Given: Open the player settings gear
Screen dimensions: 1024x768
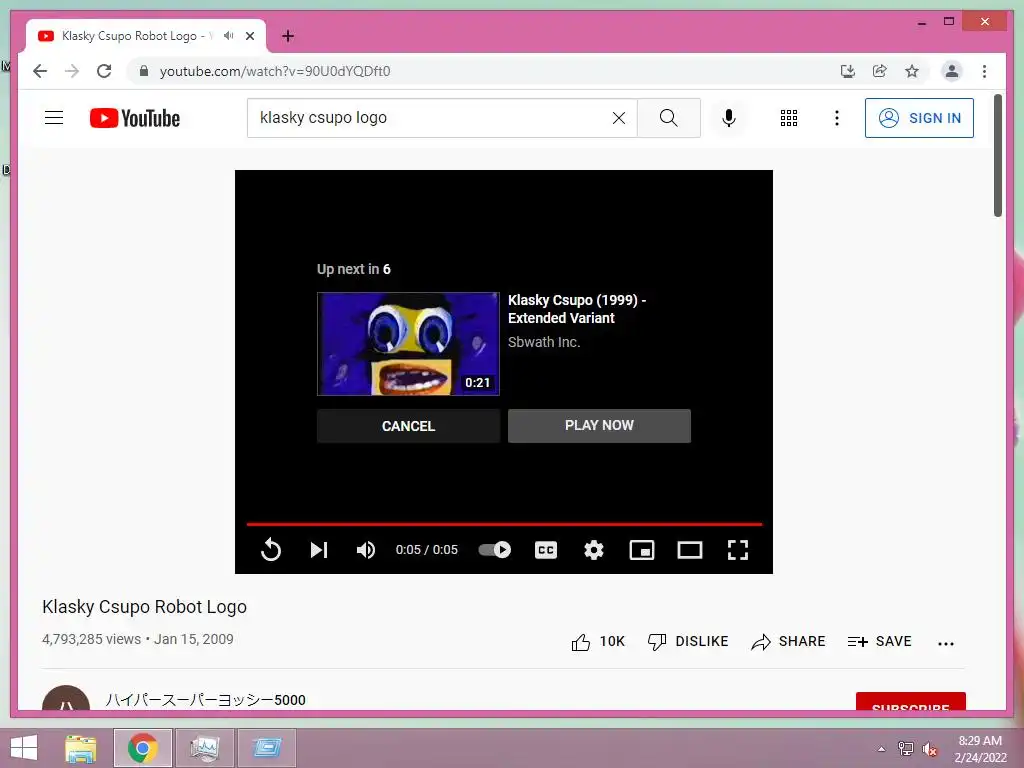Looking at the screenshot, I should tap(594, 550).
